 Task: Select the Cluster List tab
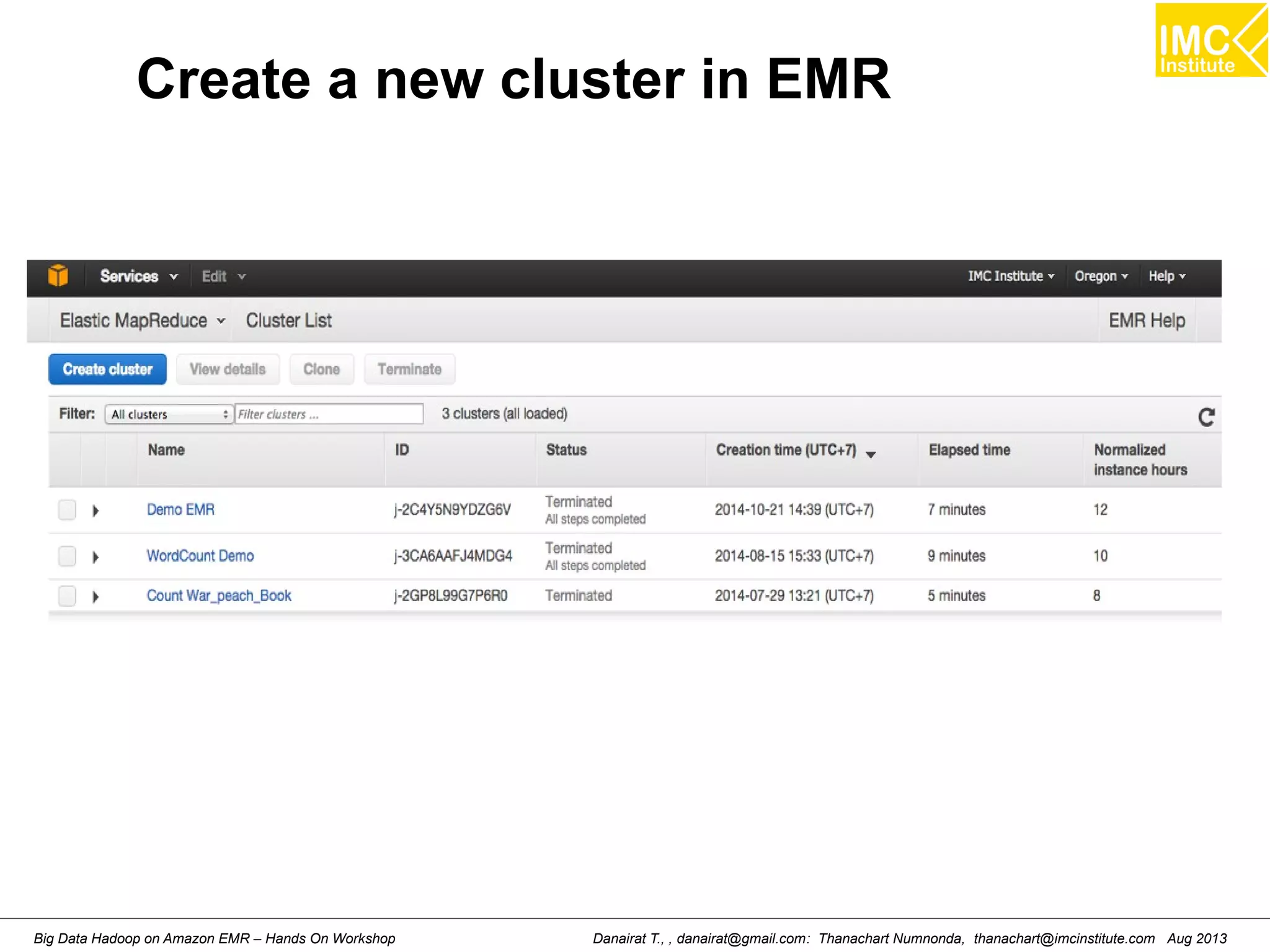click(289, 320)
